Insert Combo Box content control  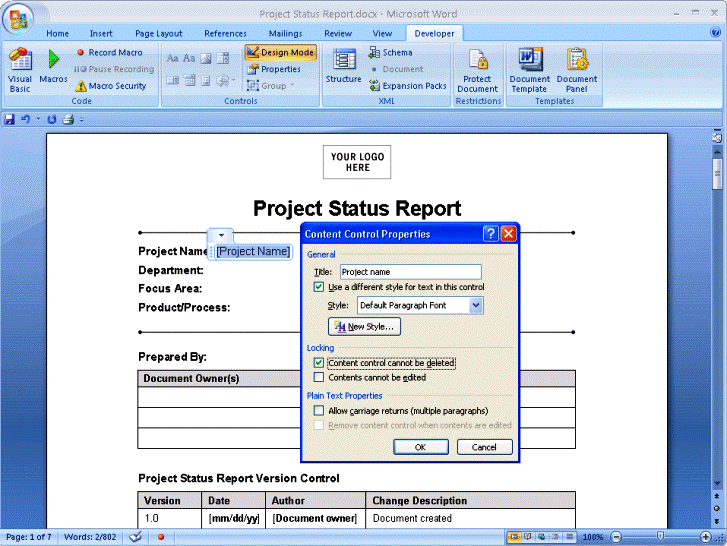click(172, 80)
